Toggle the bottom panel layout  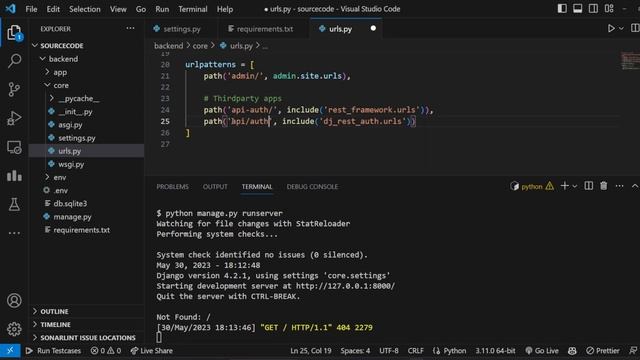tap(578, 9)
